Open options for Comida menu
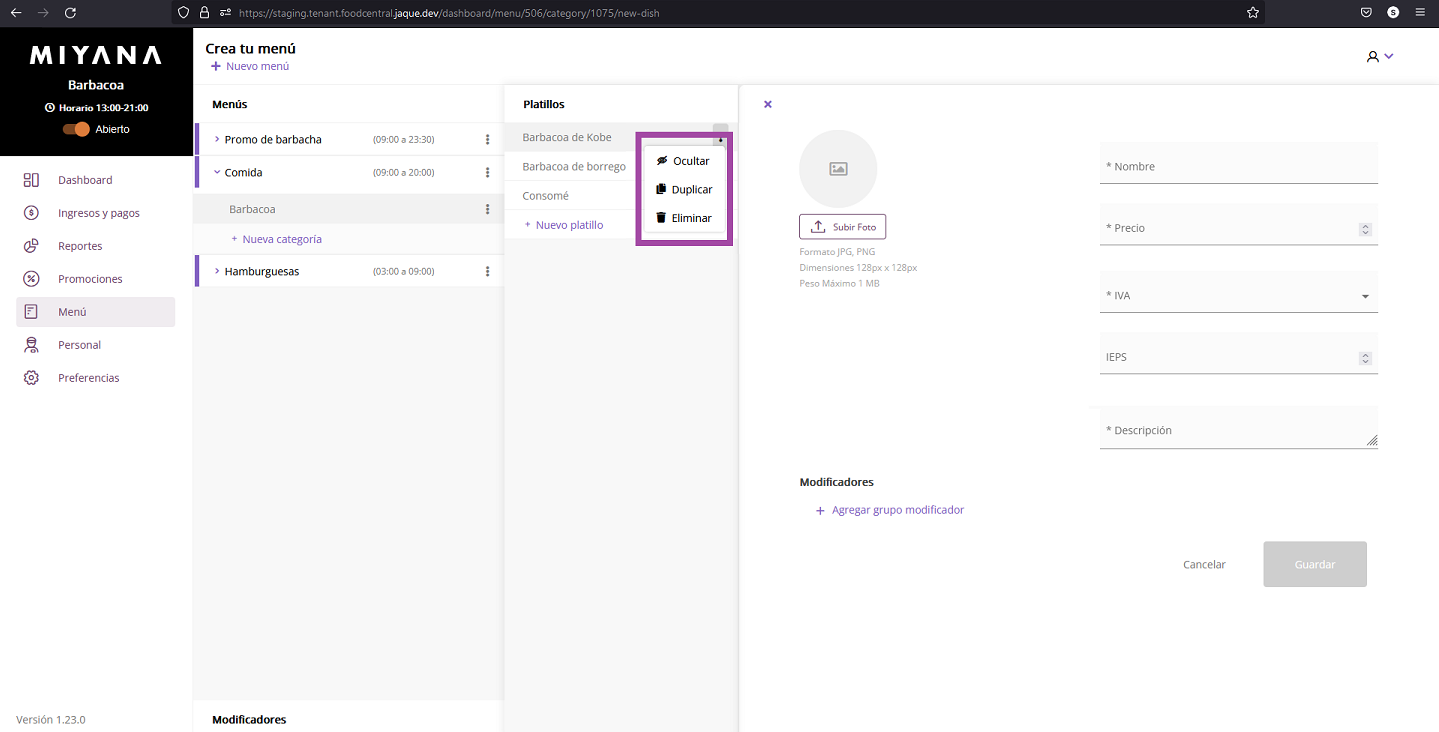The image size is (1439, 732). click(x=488, y=172)
